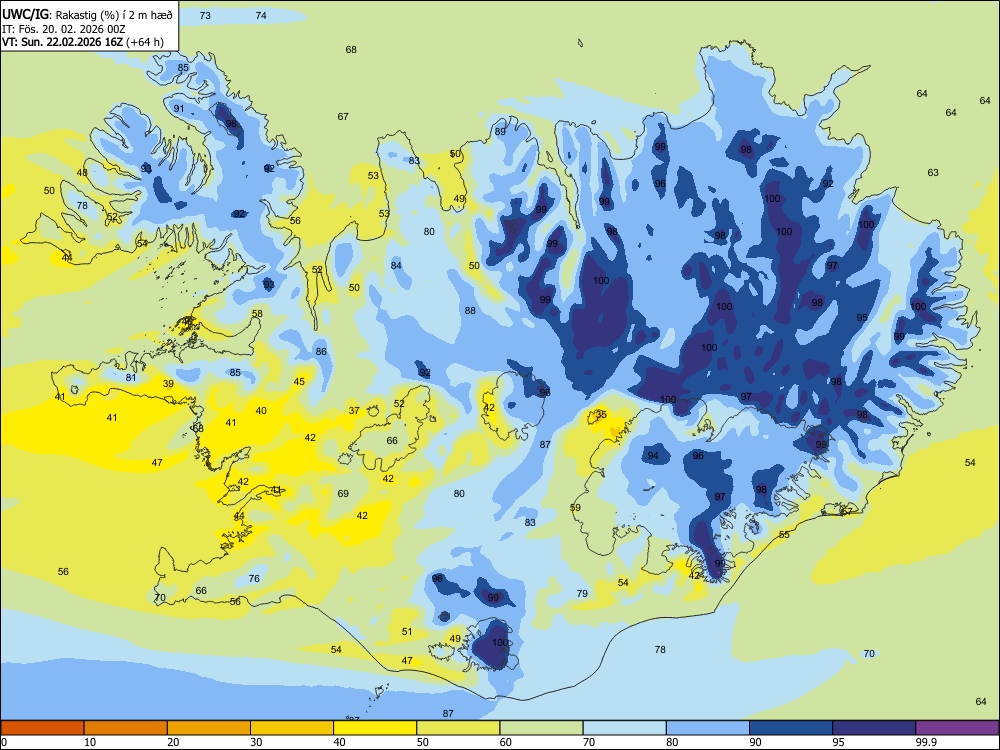
Task: Click the humidity value '48' on the map
Action: pos(82,173)
